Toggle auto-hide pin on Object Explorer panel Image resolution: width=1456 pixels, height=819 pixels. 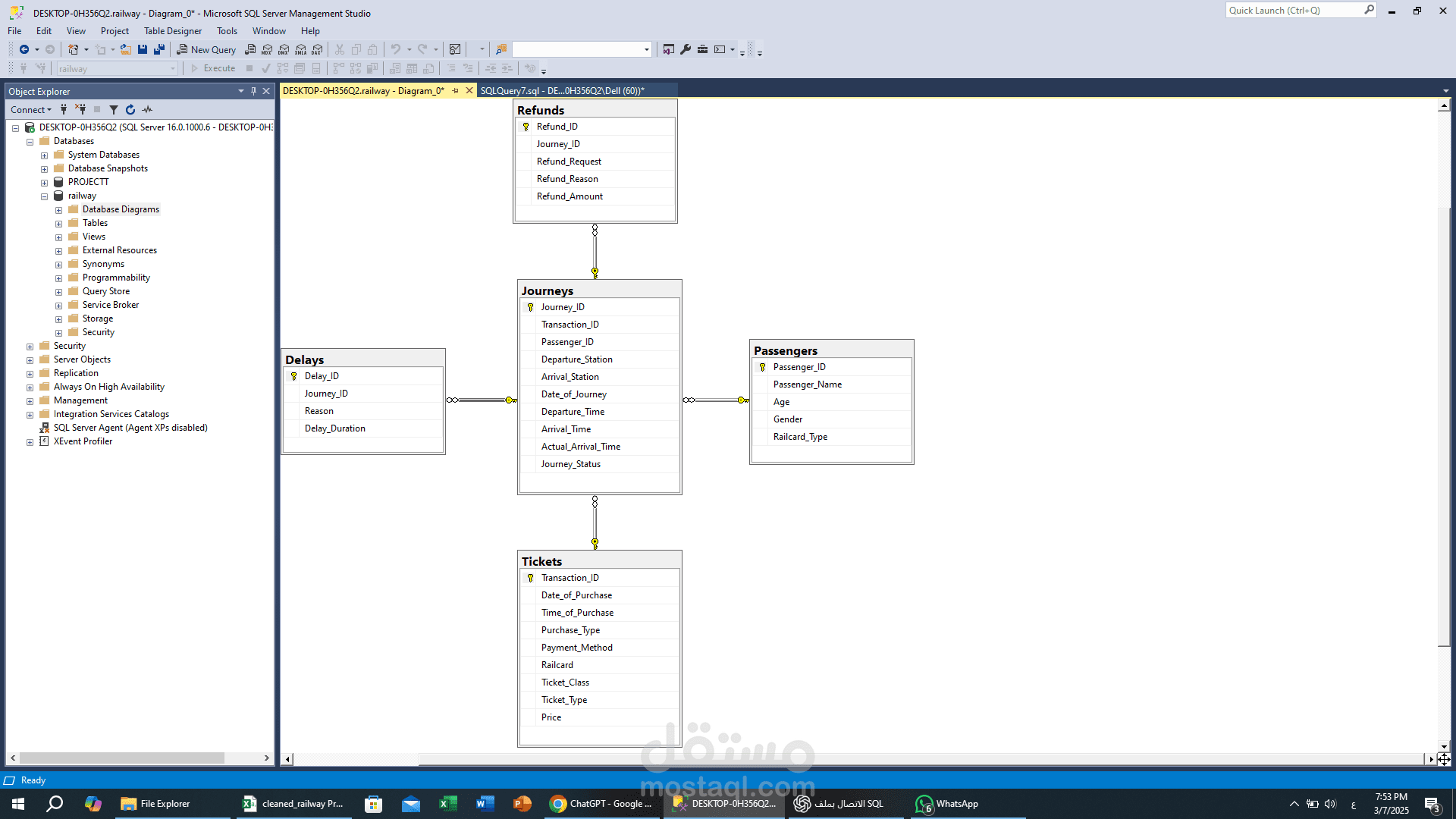click(x=253, y=91)
